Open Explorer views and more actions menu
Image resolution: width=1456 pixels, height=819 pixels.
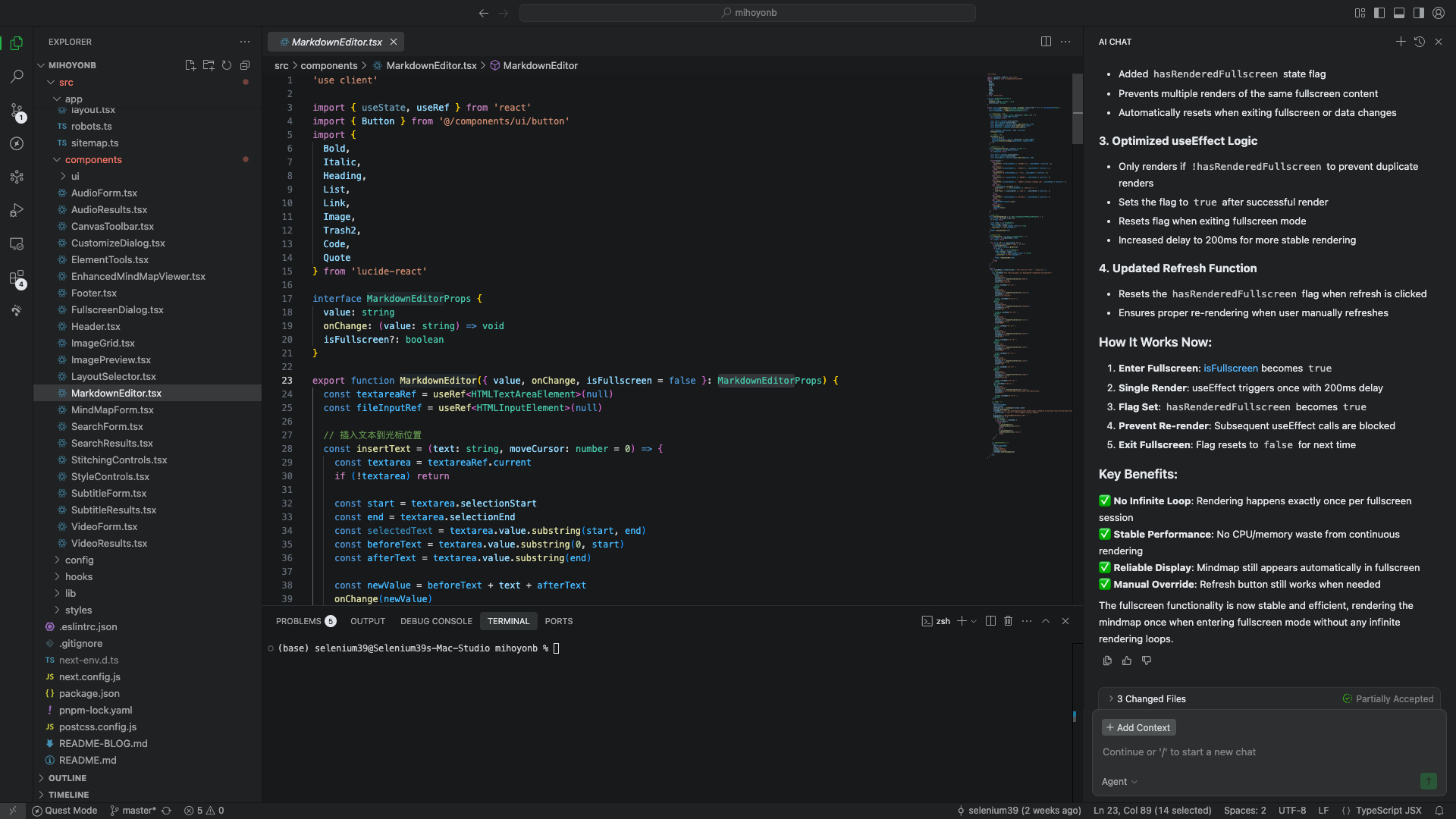(245, 42)
